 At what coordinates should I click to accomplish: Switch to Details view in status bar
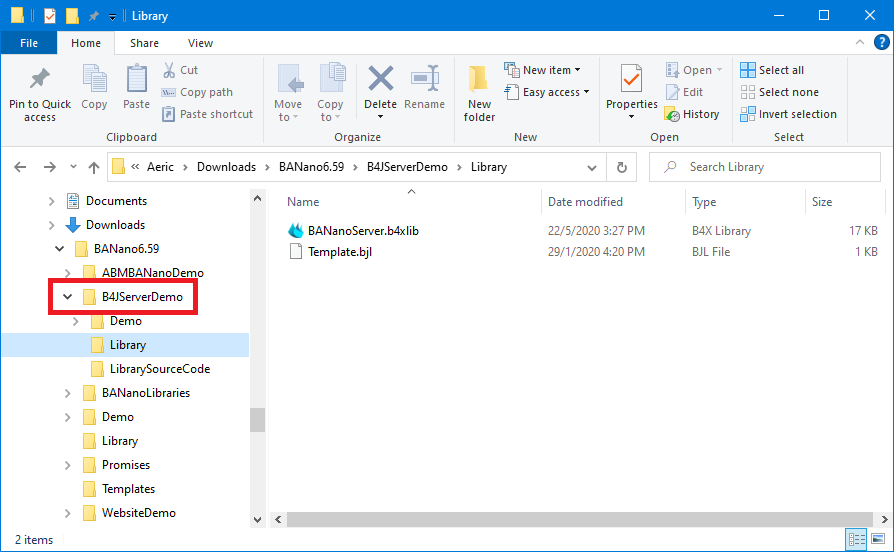tap(856, 539)
